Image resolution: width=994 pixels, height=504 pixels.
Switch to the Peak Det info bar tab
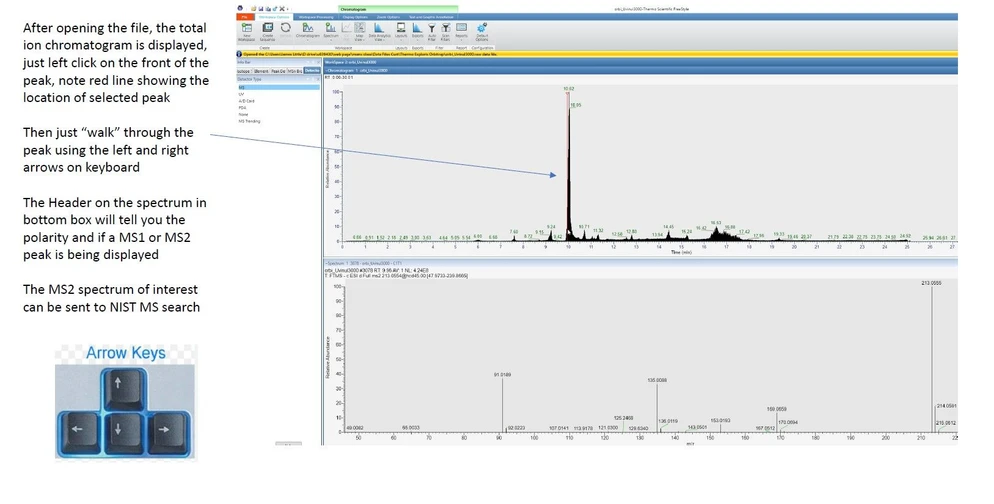279,71
